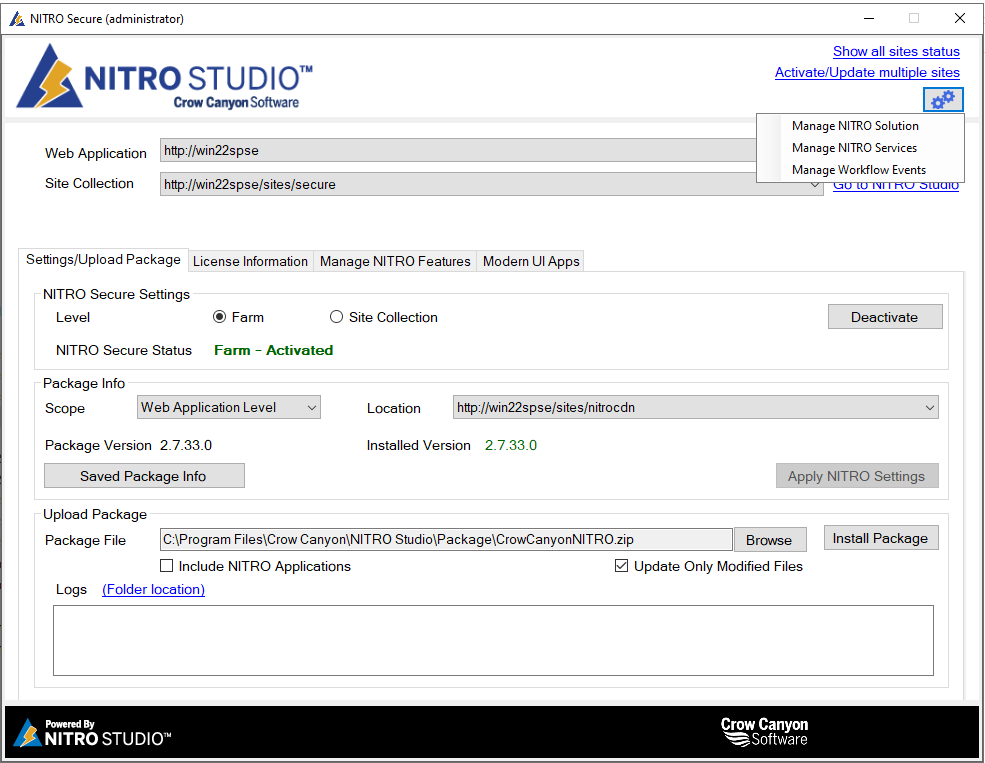The image size is (985, 763).
Task: Click the Installed Version 2.7.33.0 value
Action: [511, 445]
